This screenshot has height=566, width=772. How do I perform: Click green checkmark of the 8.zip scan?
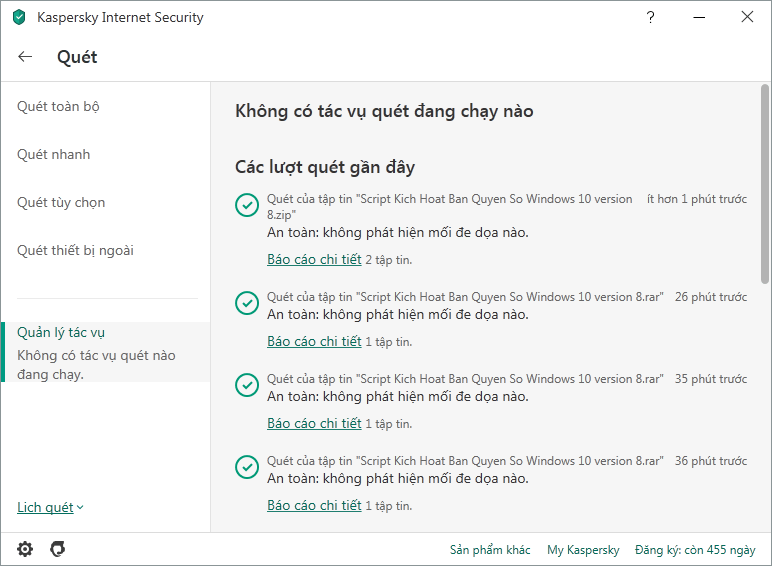pos(246,205)
